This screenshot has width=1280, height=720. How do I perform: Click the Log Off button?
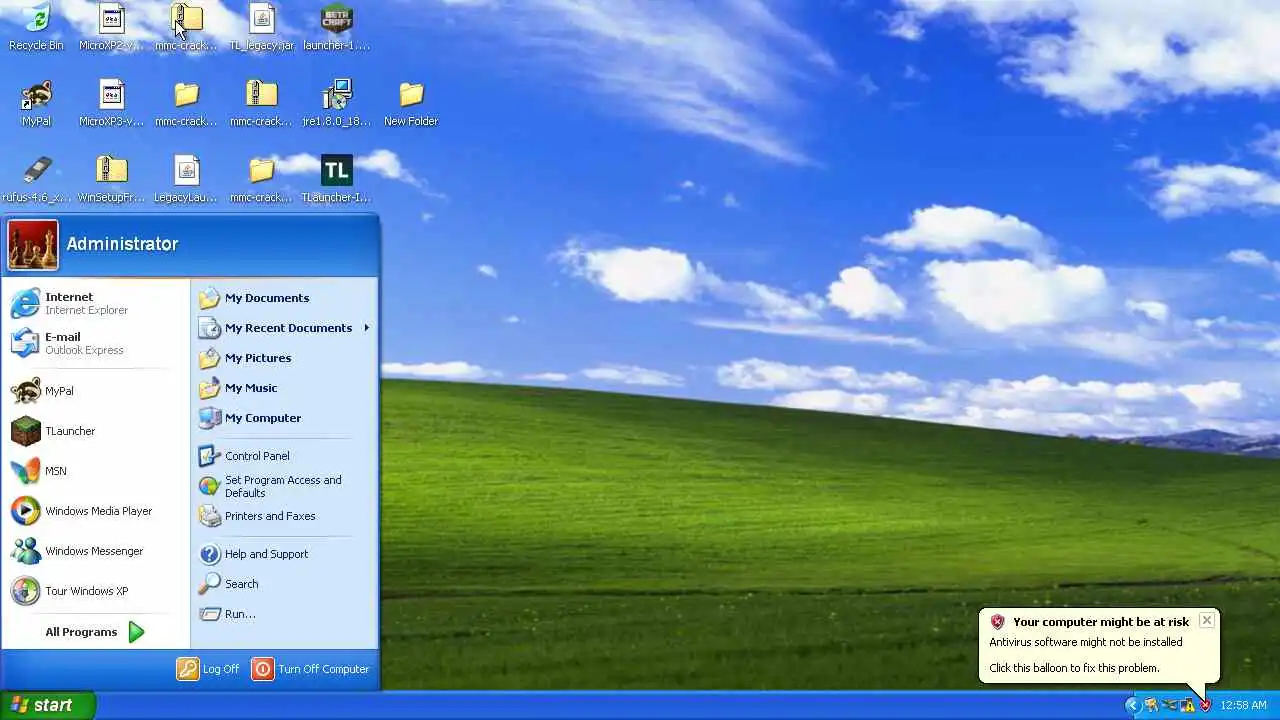click(x=208, y=669)
